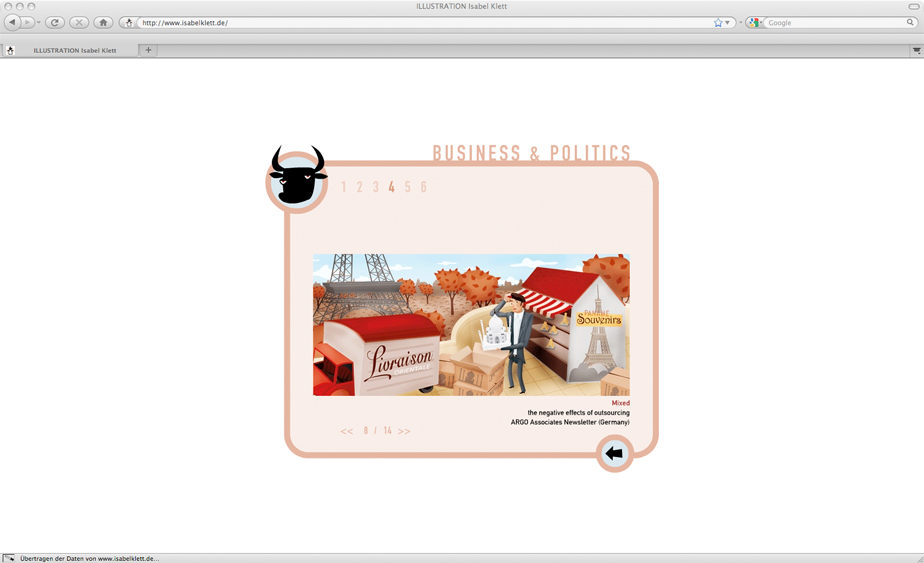
Task: Go to gallery page 1
Action: (343, 187)
